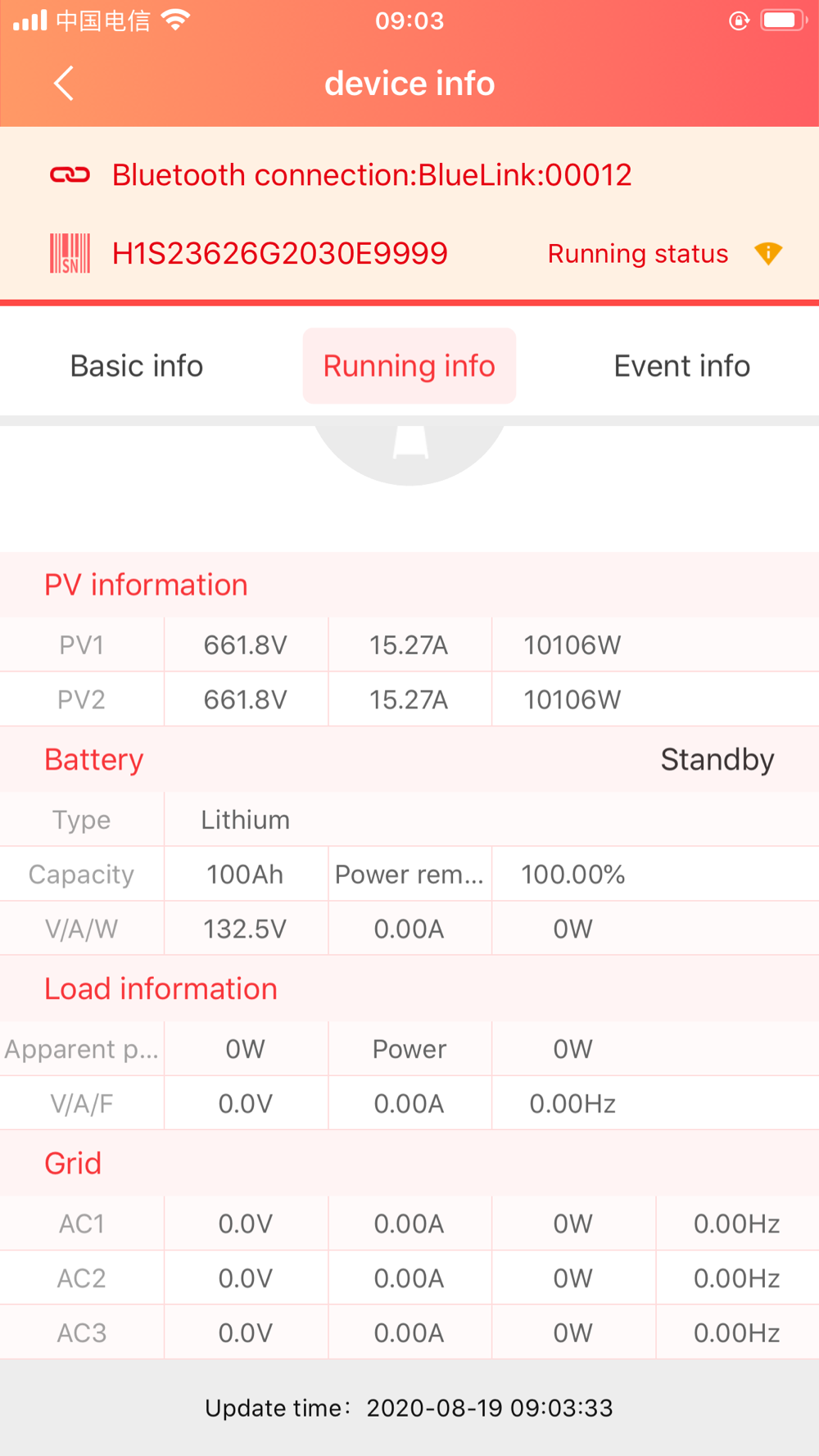Tap the Grid section header
Viewport: 819px width, 1456px height.
[409, 1163]
